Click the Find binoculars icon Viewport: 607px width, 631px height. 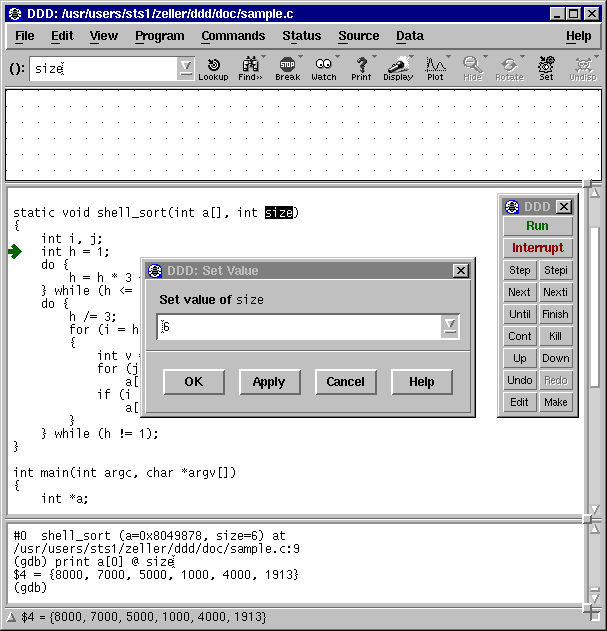tap(250, 68)
